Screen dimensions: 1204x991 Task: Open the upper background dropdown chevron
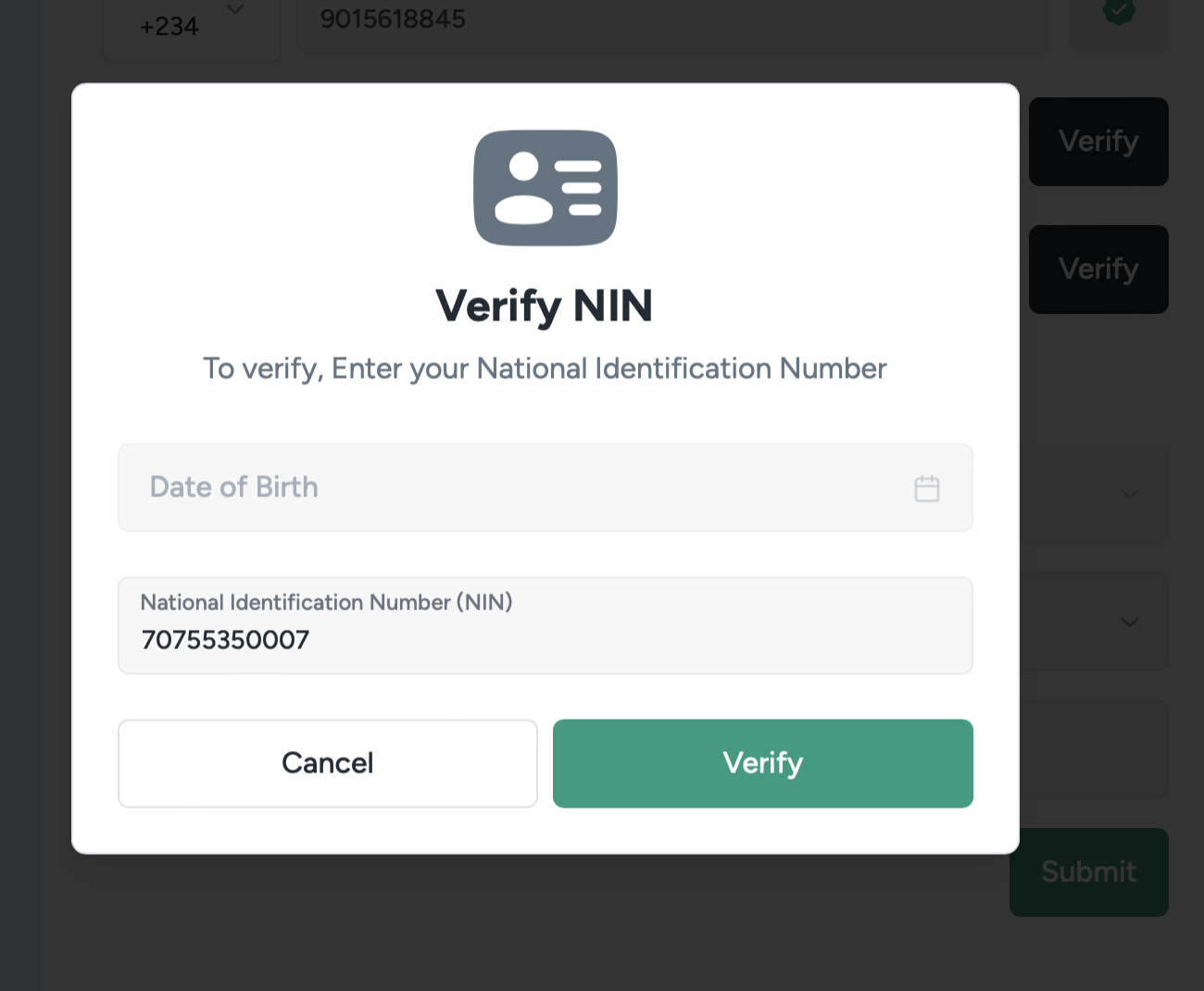point(1129,495)
